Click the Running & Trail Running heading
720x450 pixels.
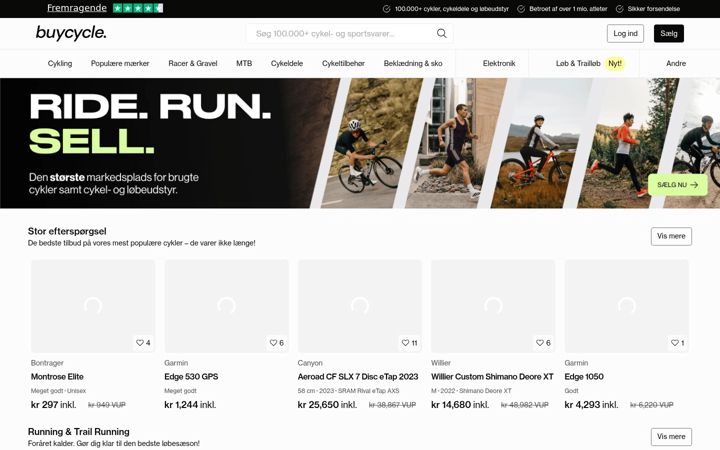[x=79, y=432]
